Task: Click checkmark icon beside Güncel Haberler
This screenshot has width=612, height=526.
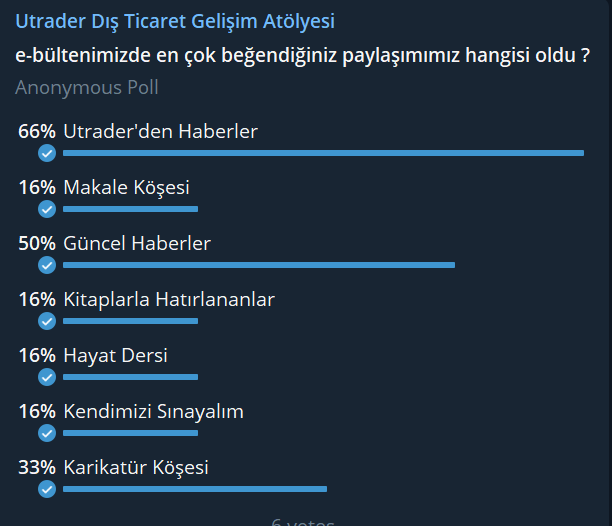Action: coord(46,265)
